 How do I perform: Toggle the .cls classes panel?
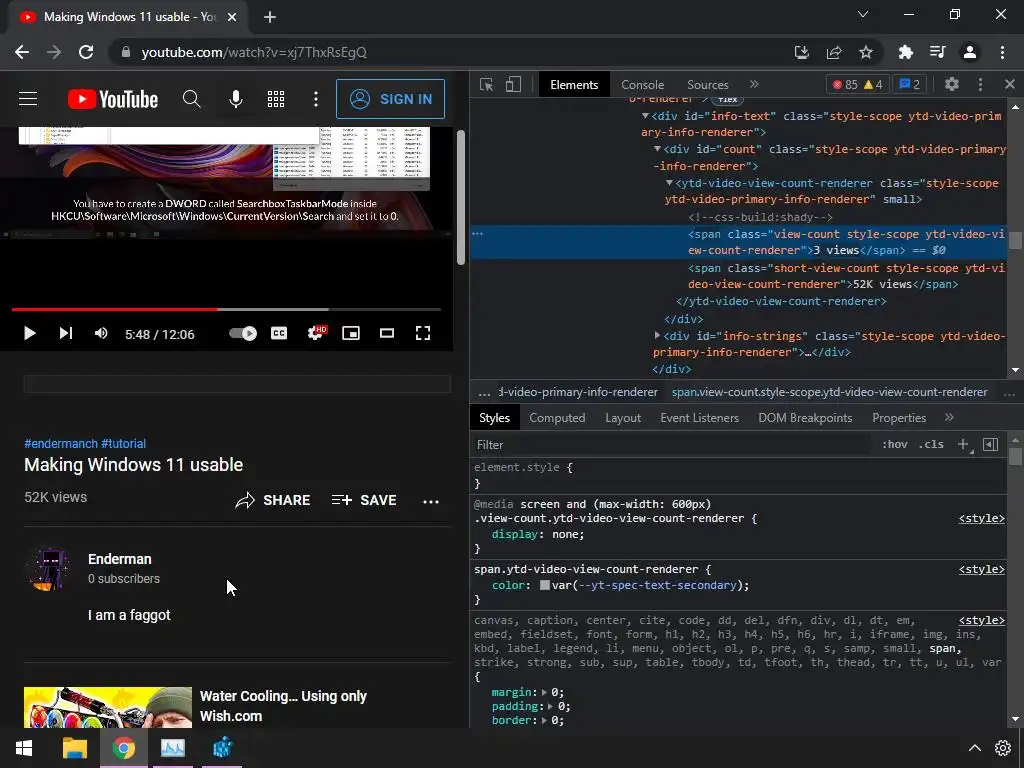(x=931, y=444)
